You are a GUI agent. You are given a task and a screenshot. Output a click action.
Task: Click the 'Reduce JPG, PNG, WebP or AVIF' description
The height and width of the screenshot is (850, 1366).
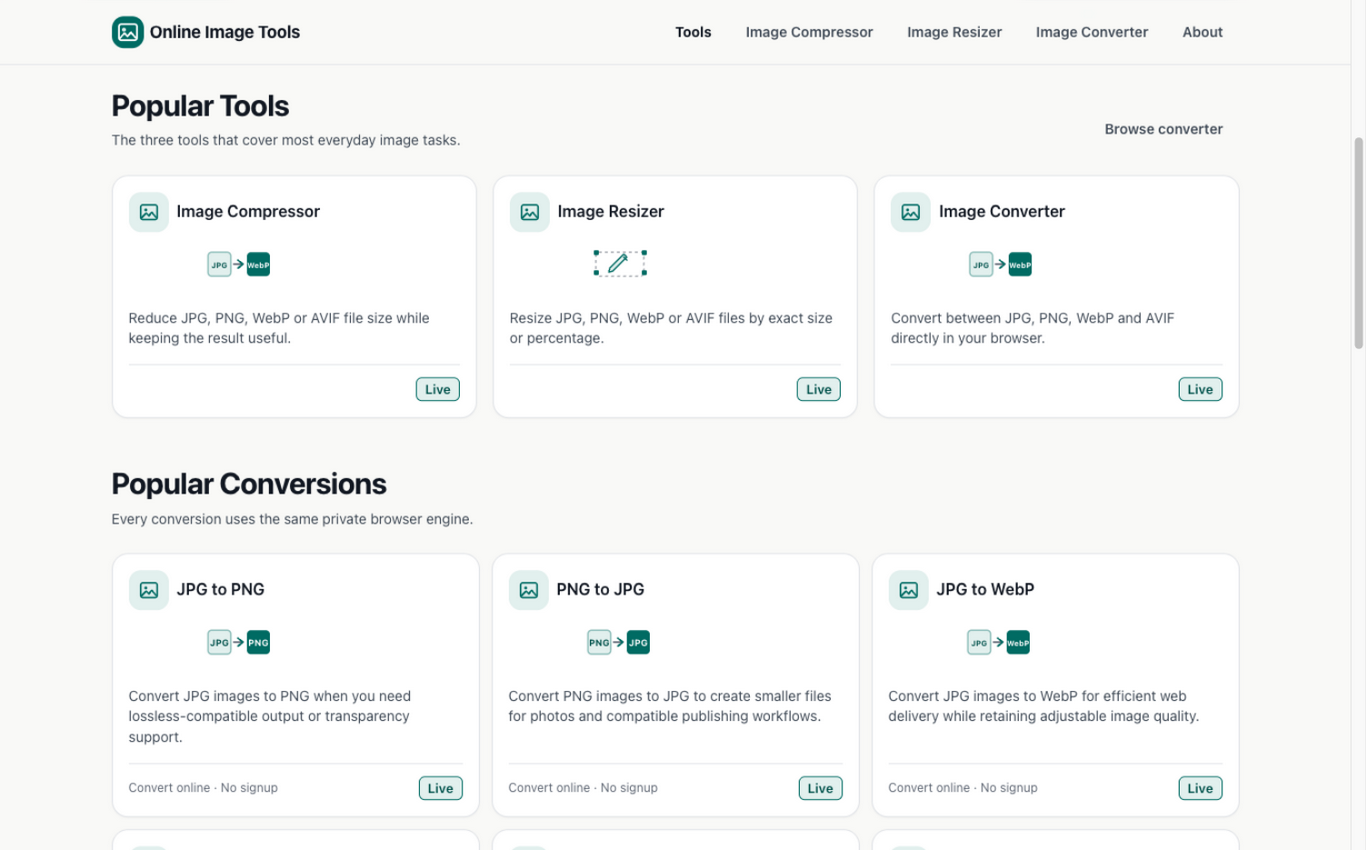click(279, 328)
